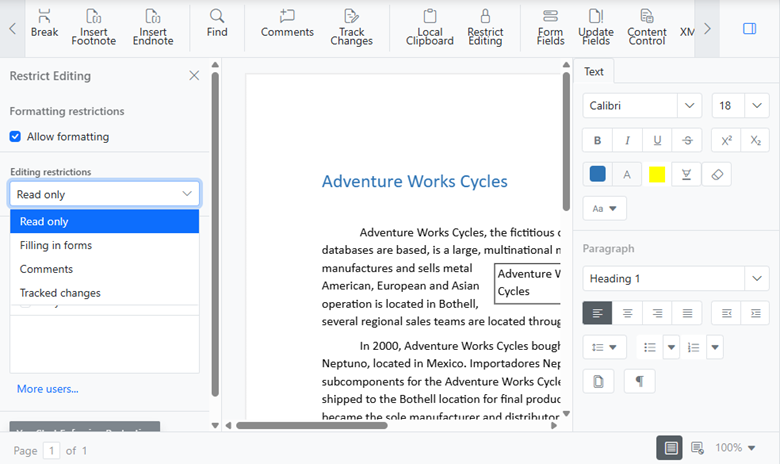Open bullet list style dropdown arrow
The width and height of the screenshot is (780, 464).
pyautogui.click(x=671, y=347)
